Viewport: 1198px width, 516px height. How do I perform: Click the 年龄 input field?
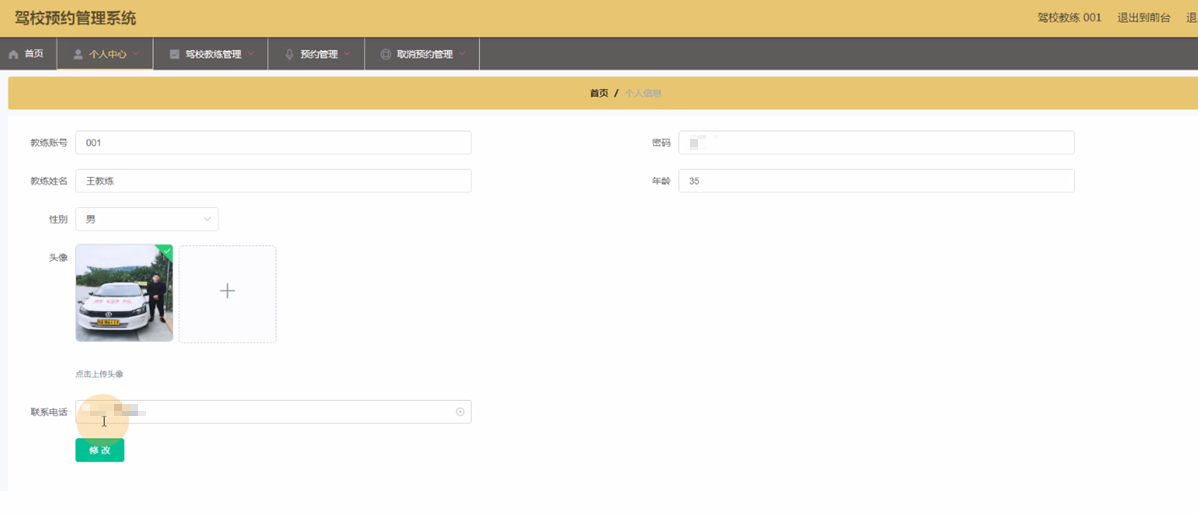coord(876,181)
